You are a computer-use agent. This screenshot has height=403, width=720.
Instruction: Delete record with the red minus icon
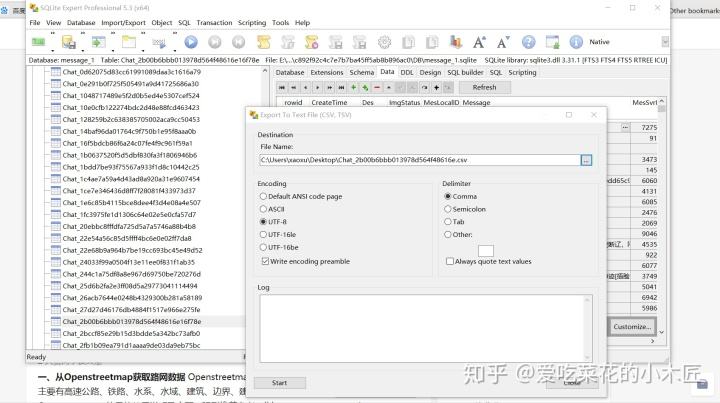(x=377, y=87)
